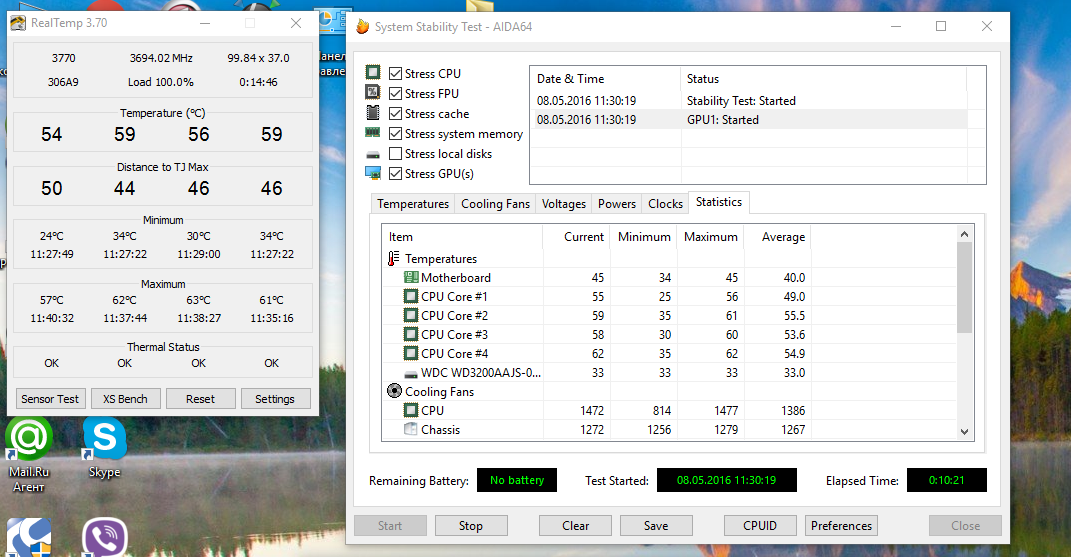Click the statistics list scroll-up arrow
Viewport: 1071px width, 557px height.
point(964,234)
